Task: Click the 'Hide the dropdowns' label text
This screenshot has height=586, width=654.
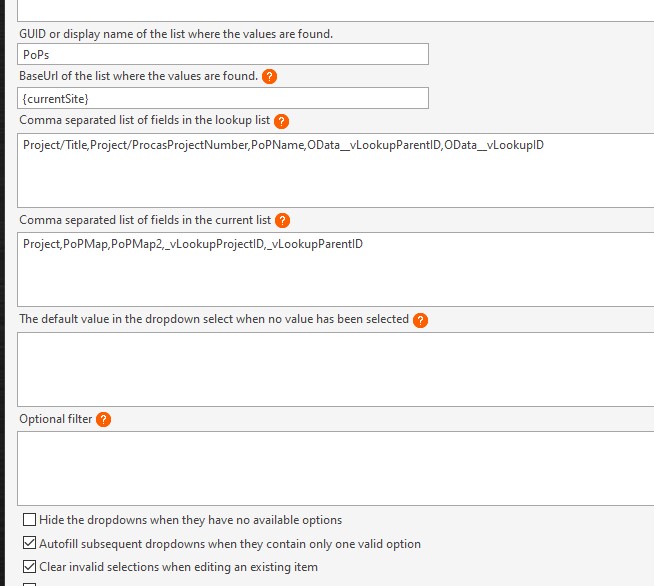Action: tap(191, 520)
